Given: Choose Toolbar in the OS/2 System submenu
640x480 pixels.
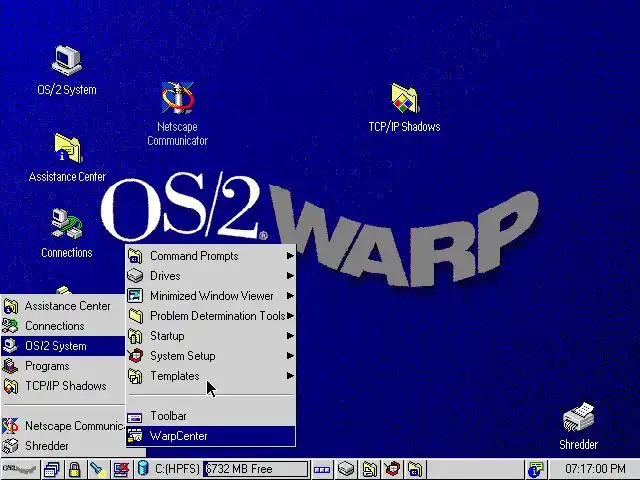Looking at the screenshot, I should pyautogui.click(x=211, y=416).
